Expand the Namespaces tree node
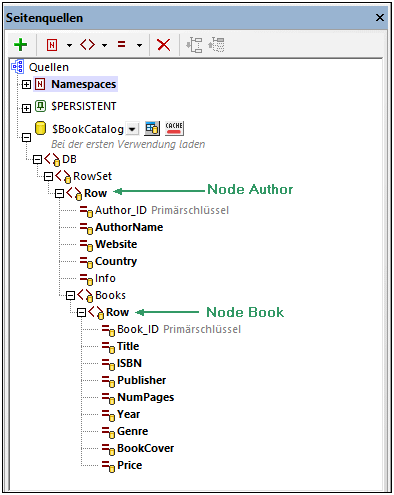Viewport: 394px width, 495px height. [26, 84]
